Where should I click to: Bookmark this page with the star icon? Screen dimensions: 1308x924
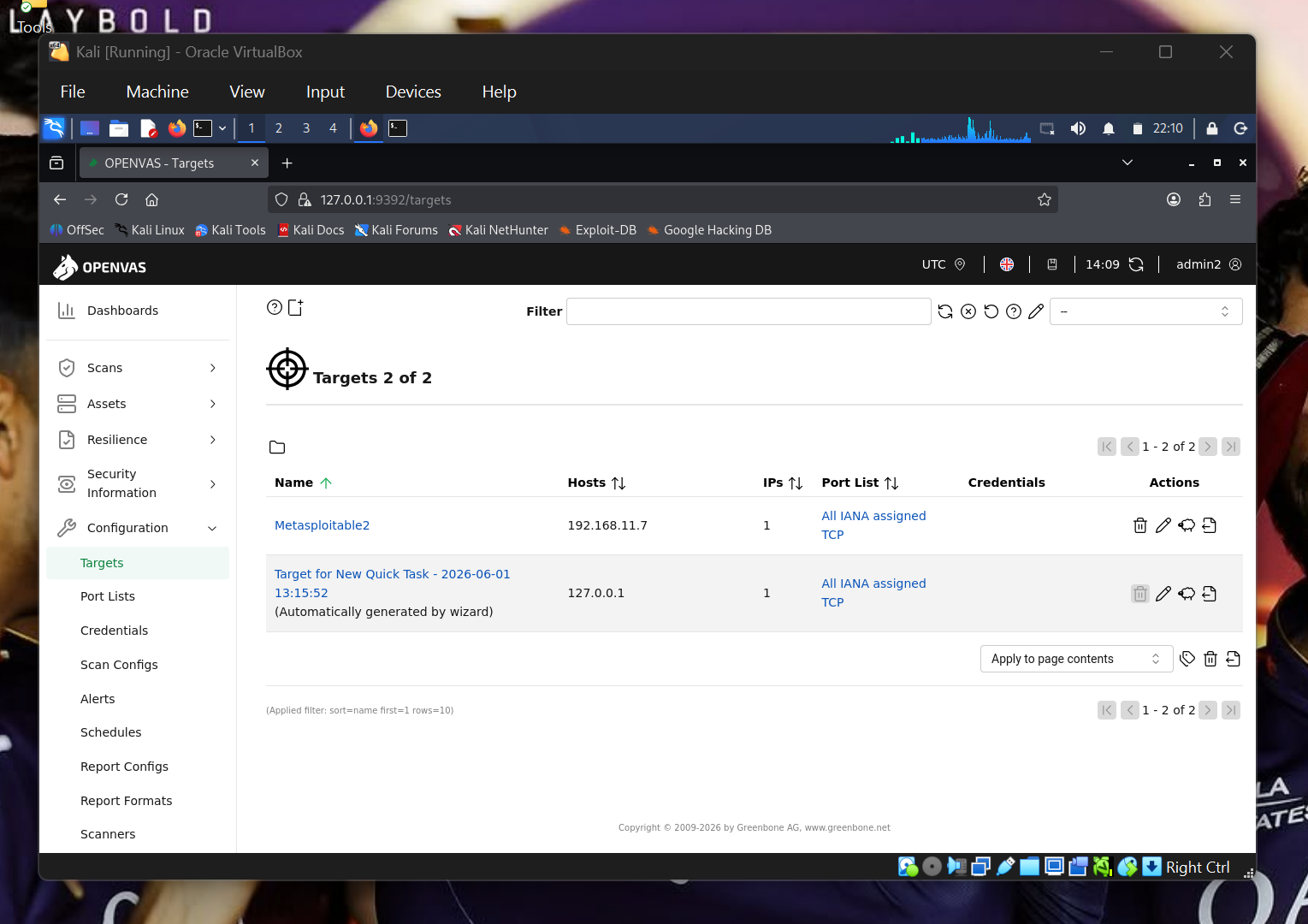[x=1045, y=199]
